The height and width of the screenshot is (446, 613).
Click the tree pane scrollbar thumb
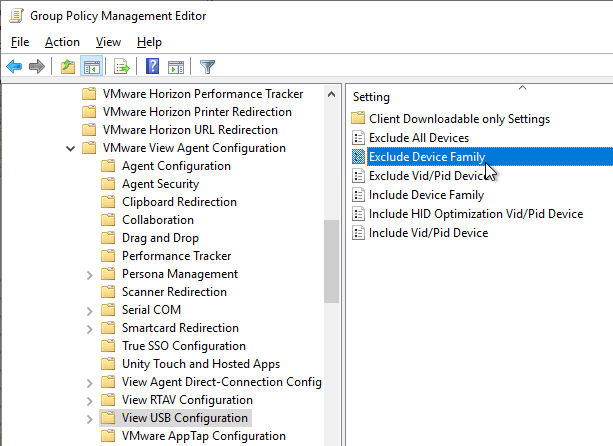point(332,261)
